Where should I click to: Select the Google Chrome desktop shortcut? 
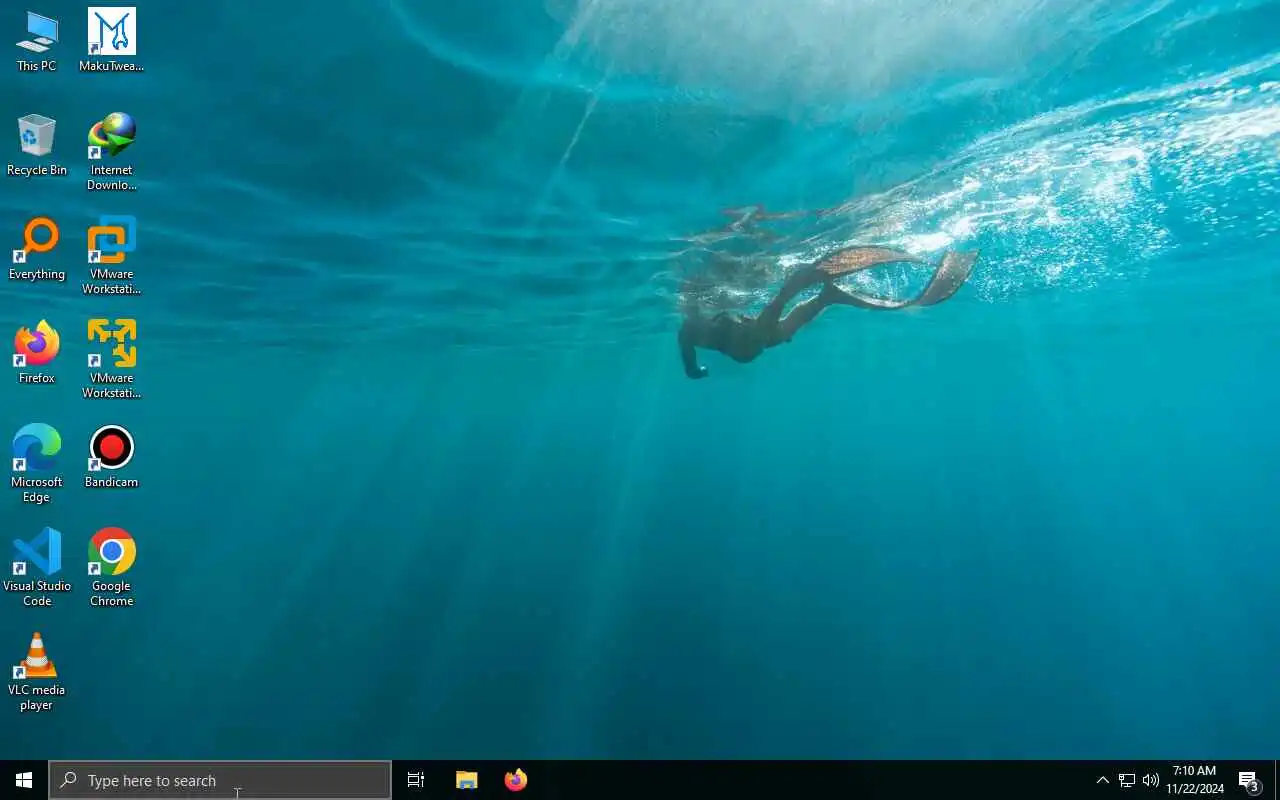(x=111, y=568)
